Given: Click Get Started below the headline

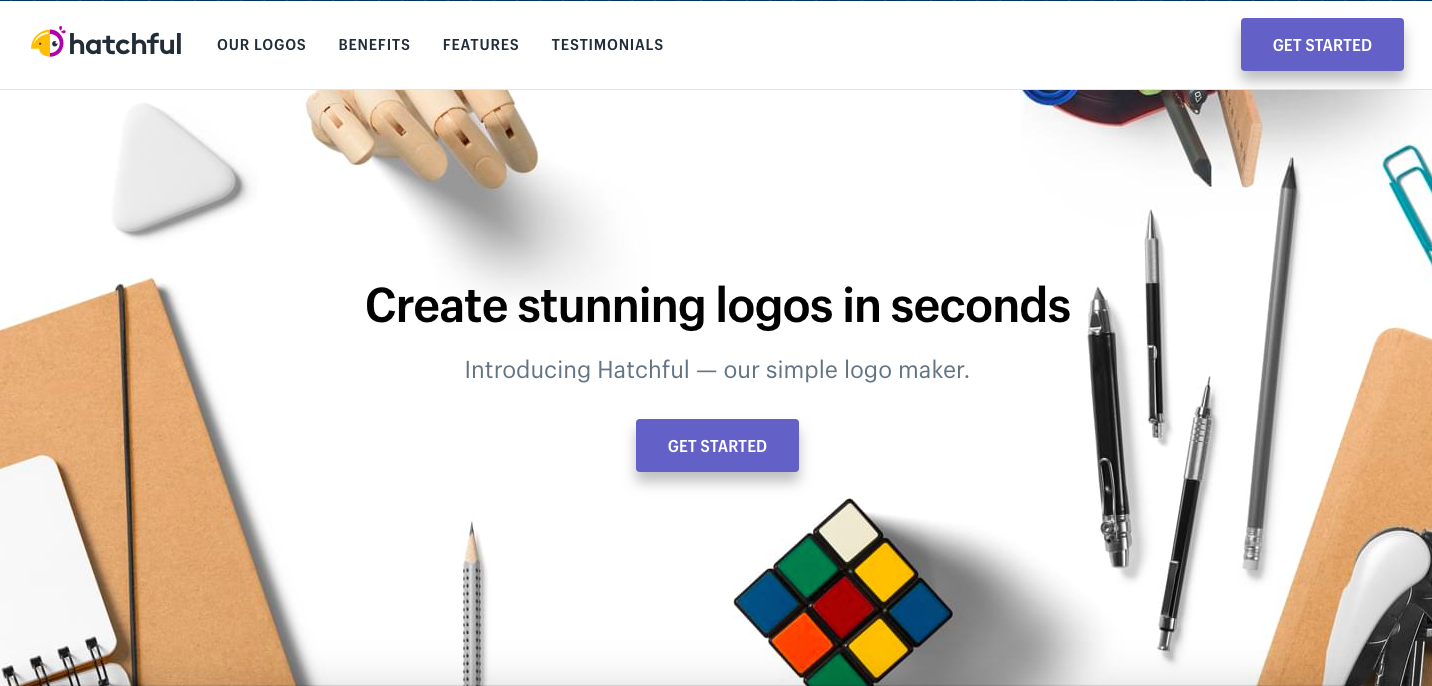Looking at the screenshot, I should [x=717, y=446].
